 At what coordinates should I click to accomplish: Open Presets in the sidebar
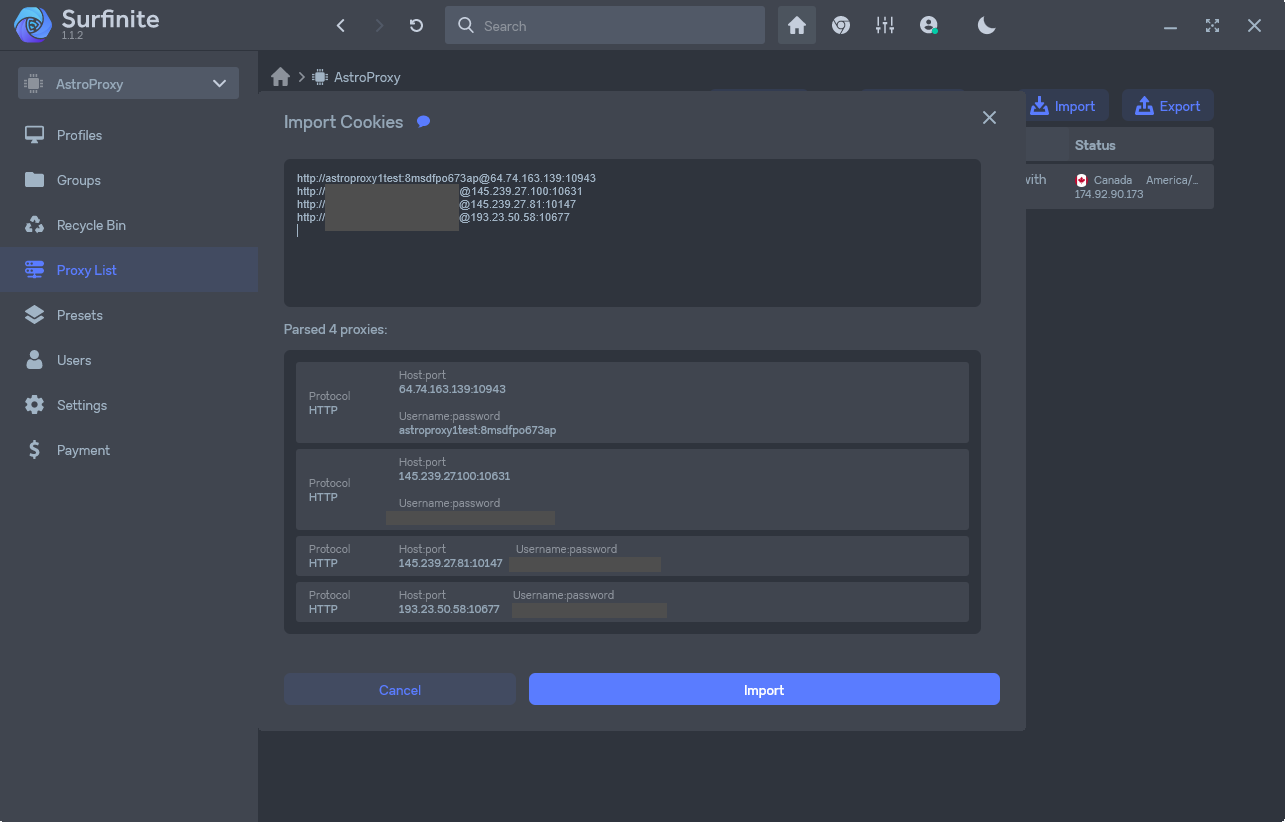point(129,315)
